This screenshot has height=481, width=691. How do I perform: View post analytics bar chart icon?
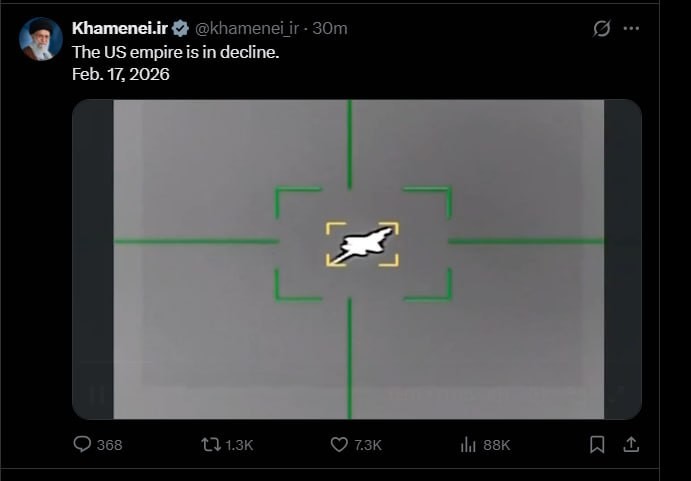coord(468,444)
